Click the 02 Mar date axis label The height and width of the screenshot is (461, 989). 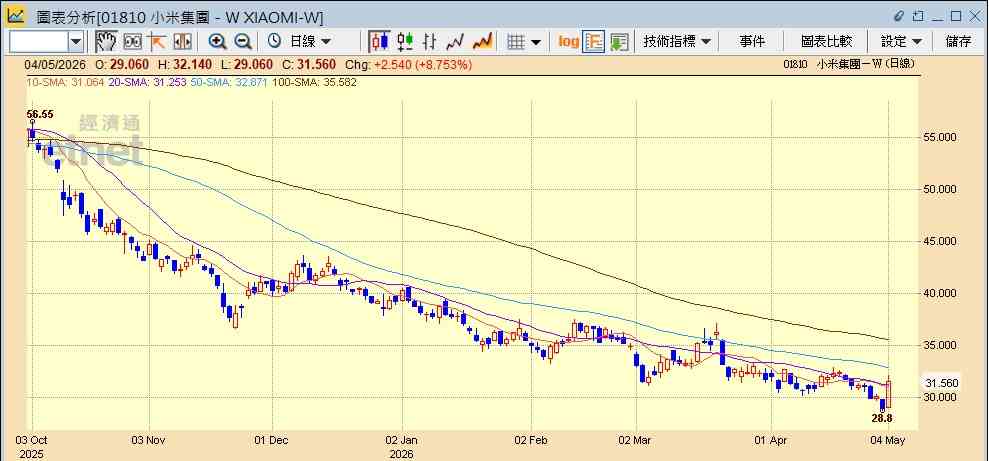pyautogui.click(x=636, y=441)
